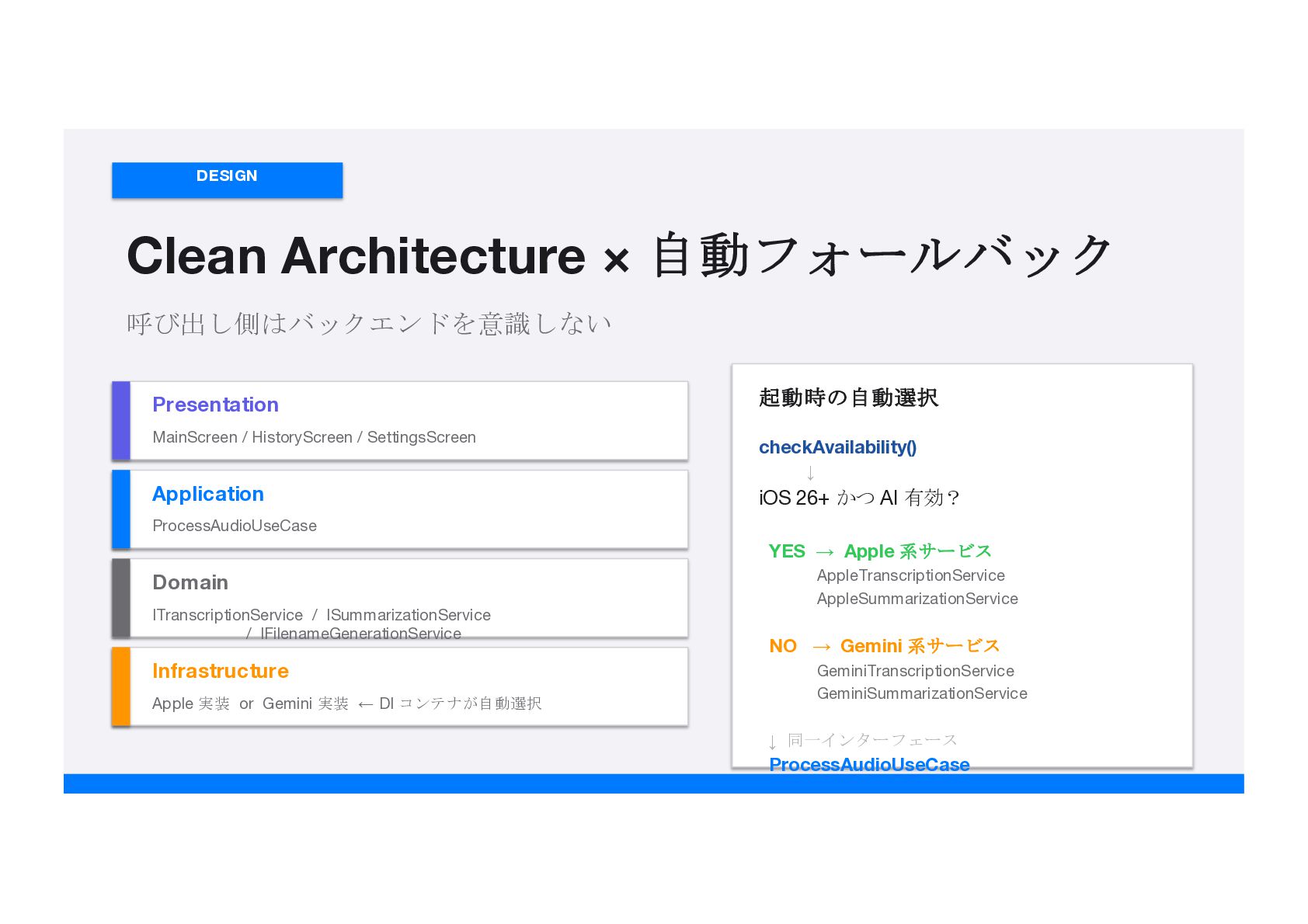
Task: Select 'GeminiSummarizationService' text
Action: click(922, 693)
